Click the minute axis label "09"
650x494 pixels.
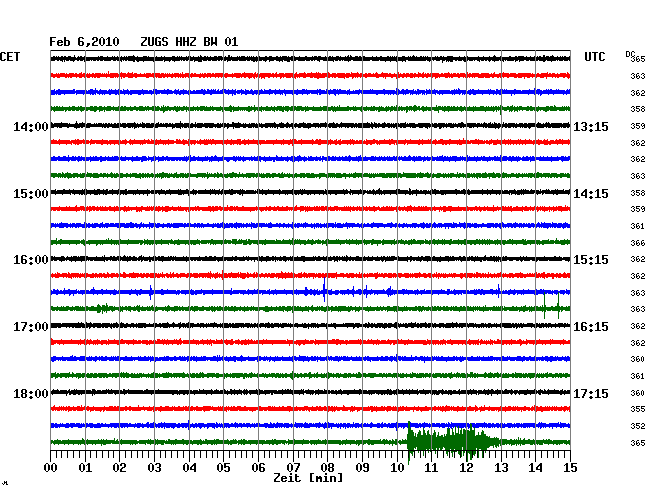tap(362, 467)
